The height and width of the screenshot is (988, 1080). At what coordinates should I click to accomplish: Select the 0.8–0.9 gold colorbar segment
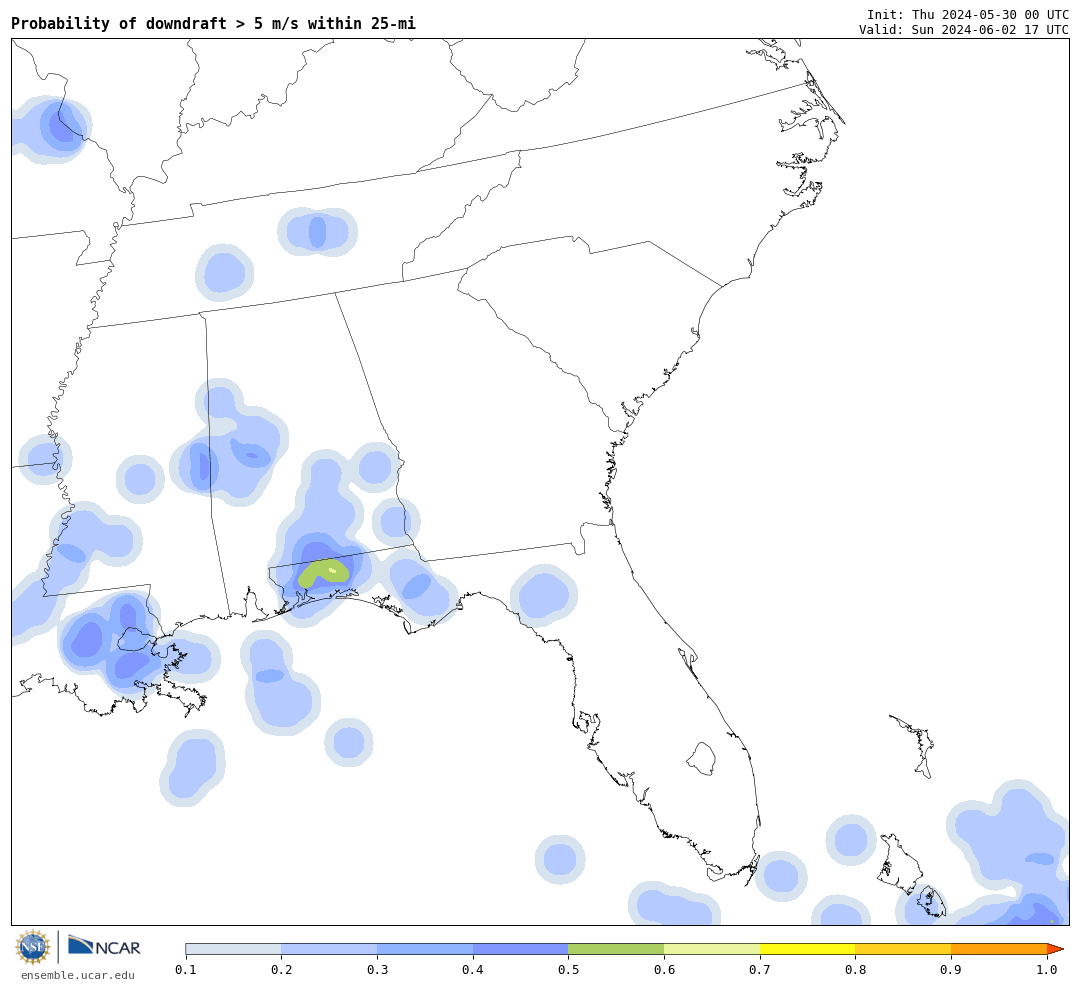point(903,949)
